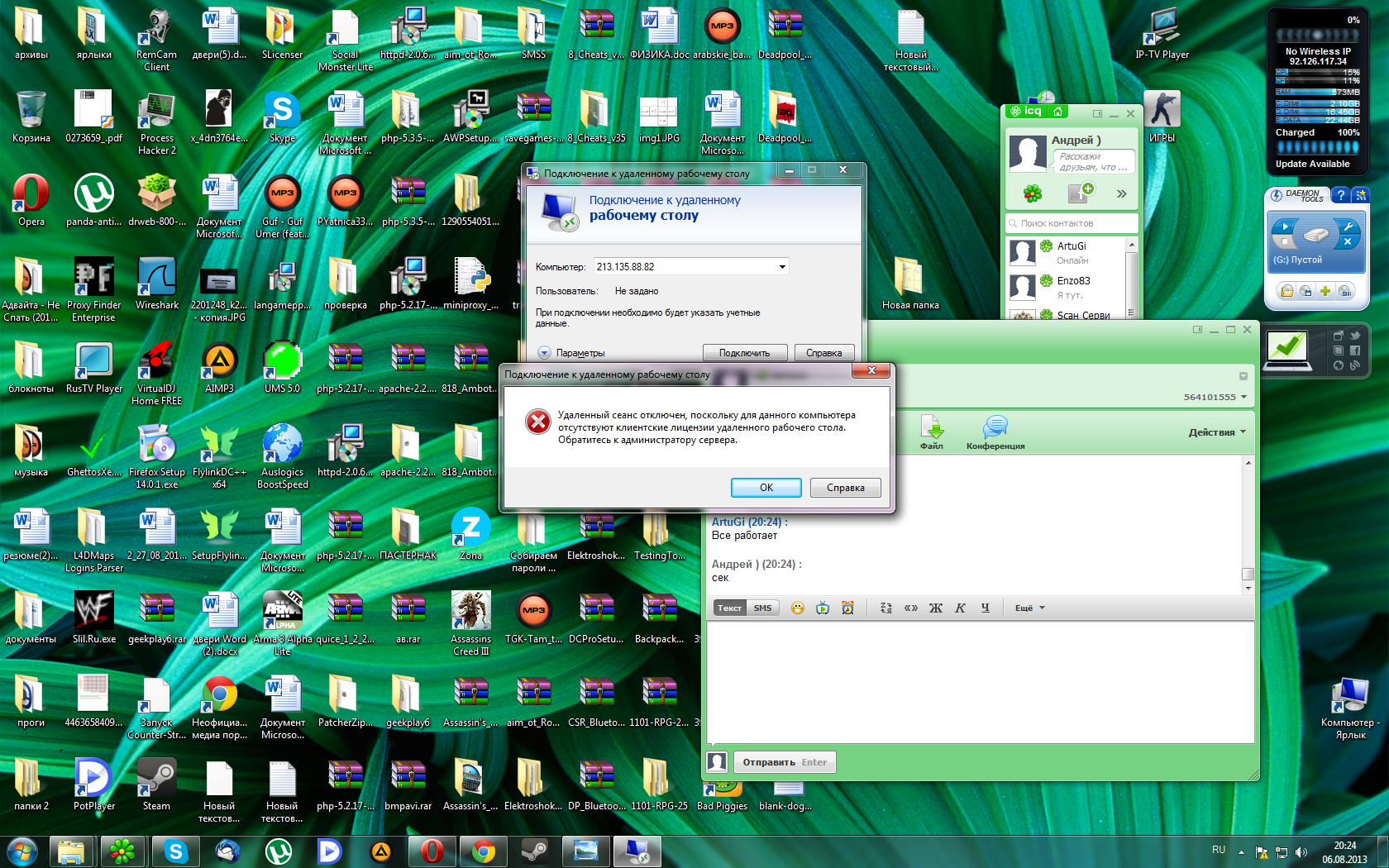The width and height of the screenshot is (1389, 868).
Task: Open the smiley picker in ICQ chat
Action: (797, 608)
